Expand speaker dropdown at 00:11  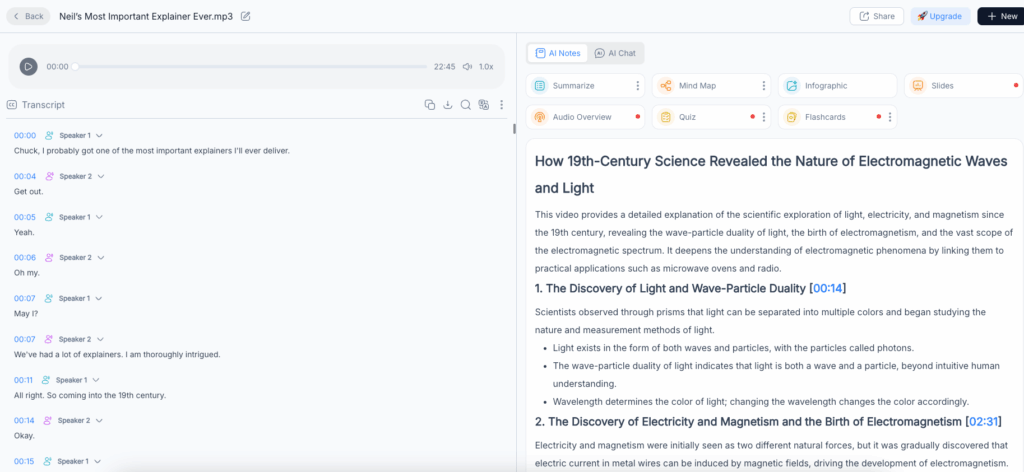pyautogui.click(x=95, y=380)
